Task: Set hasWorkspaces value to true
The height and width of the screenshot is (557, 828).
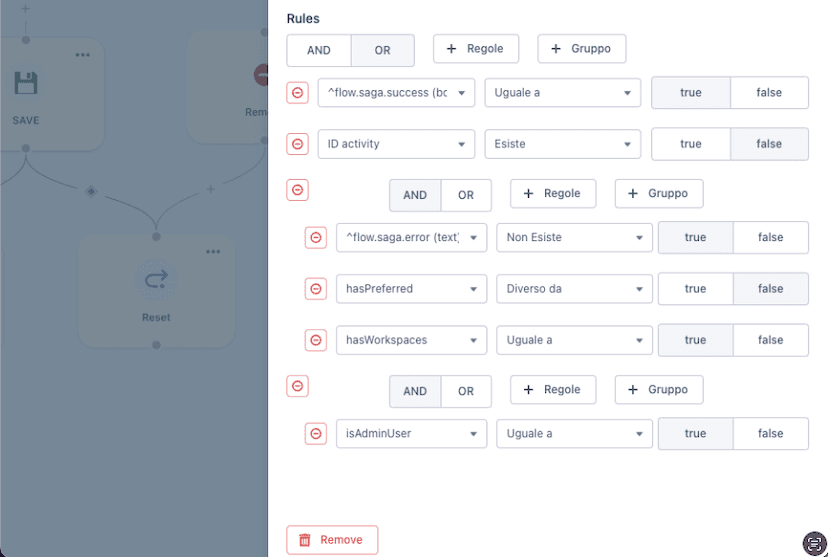Action: point(695,340)
